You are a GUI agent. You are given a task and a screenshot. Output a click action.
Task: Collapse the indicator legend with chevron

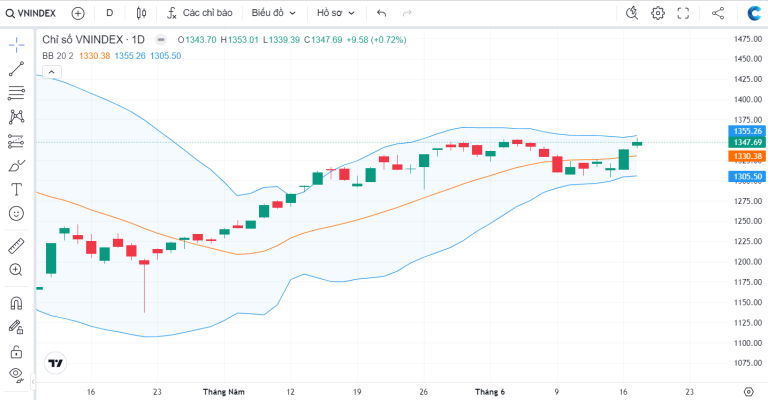click(51, 72)
